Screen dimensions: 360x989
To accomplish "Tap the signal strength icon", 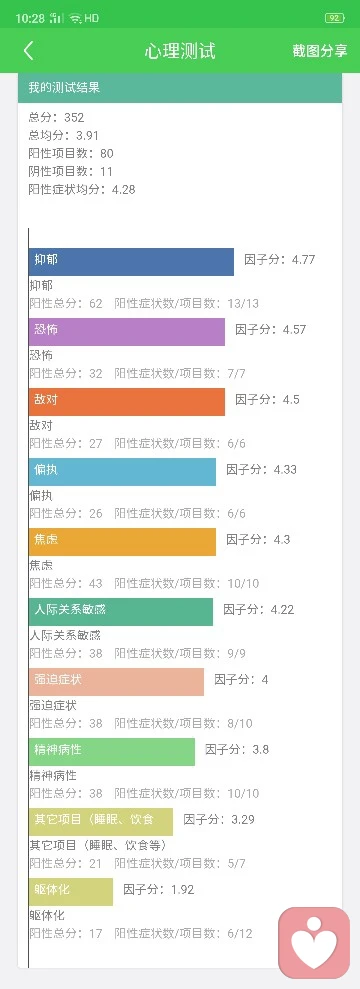I will pyautogui.click(x=56, y=18).
